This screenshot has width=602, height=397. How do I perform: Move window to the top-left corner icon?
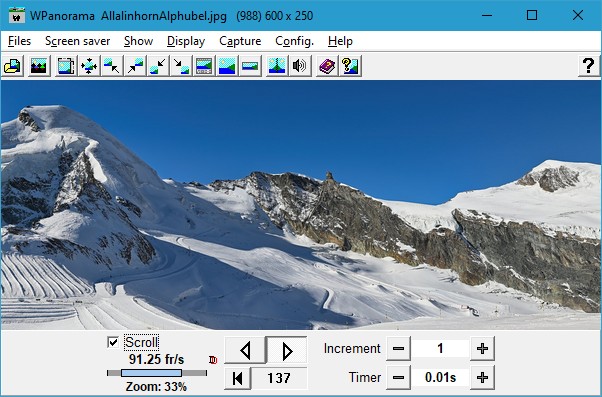pos(112,66)
